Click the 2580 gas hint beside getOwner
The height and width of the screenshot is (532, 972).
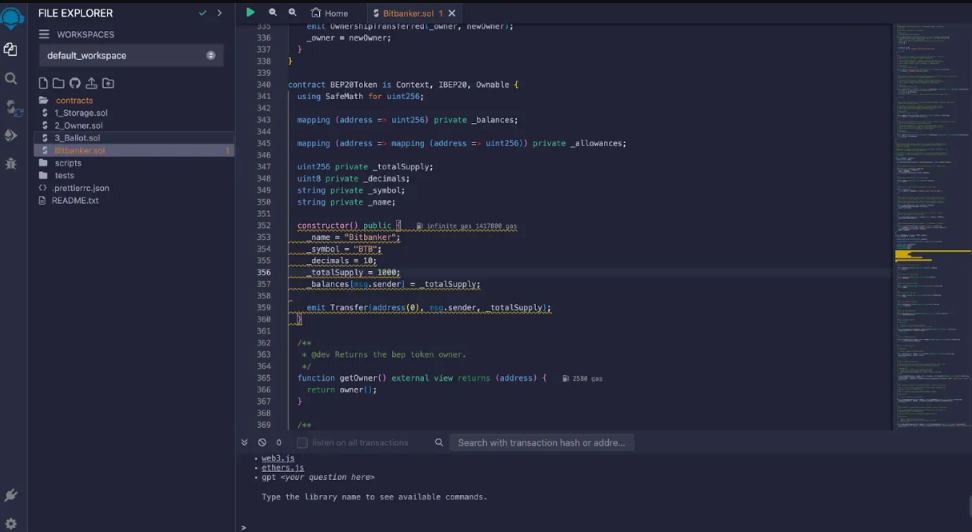(582, 378)
